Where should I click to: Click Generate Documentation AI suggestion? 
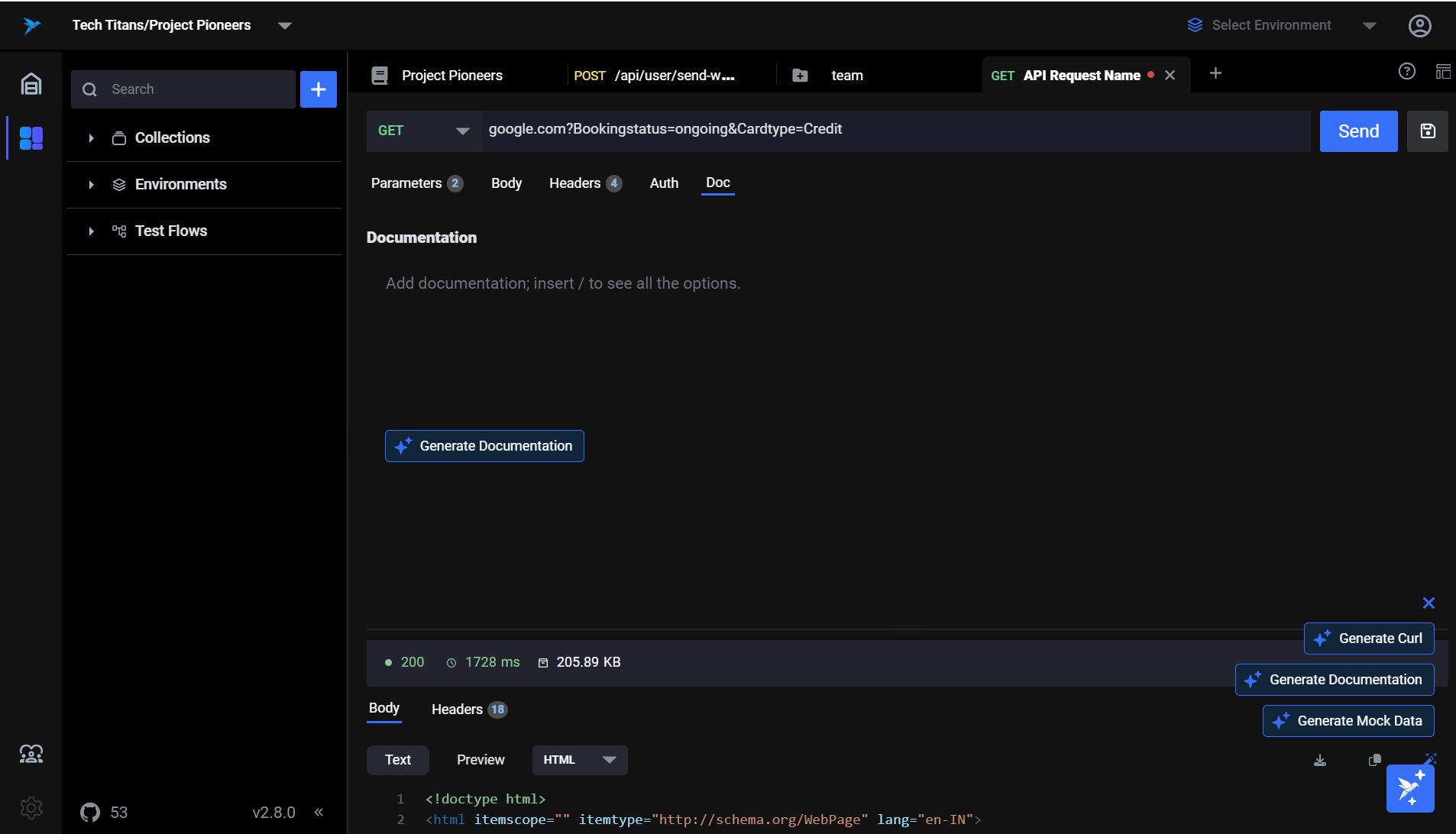click(1335, 680)
